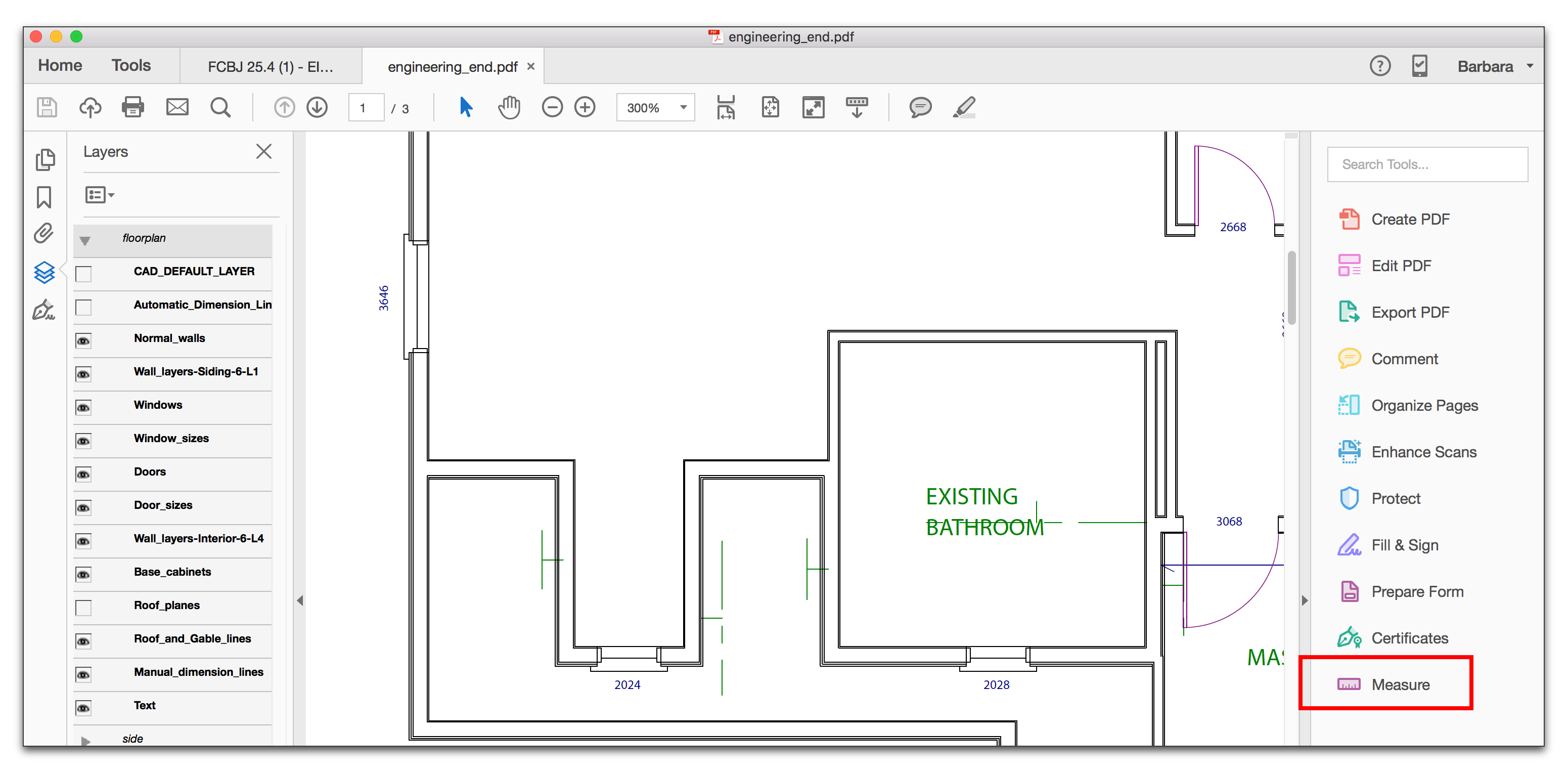Open the Comment tool
1568x773 pixels.
click(x=1388, y=359)
